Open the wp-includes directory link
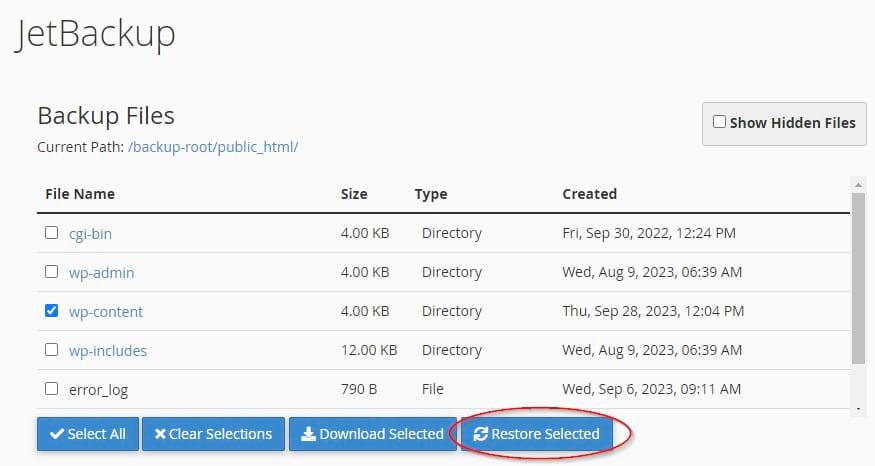The width and height of the screenshot is (875, 466). [x=108, y=350]
